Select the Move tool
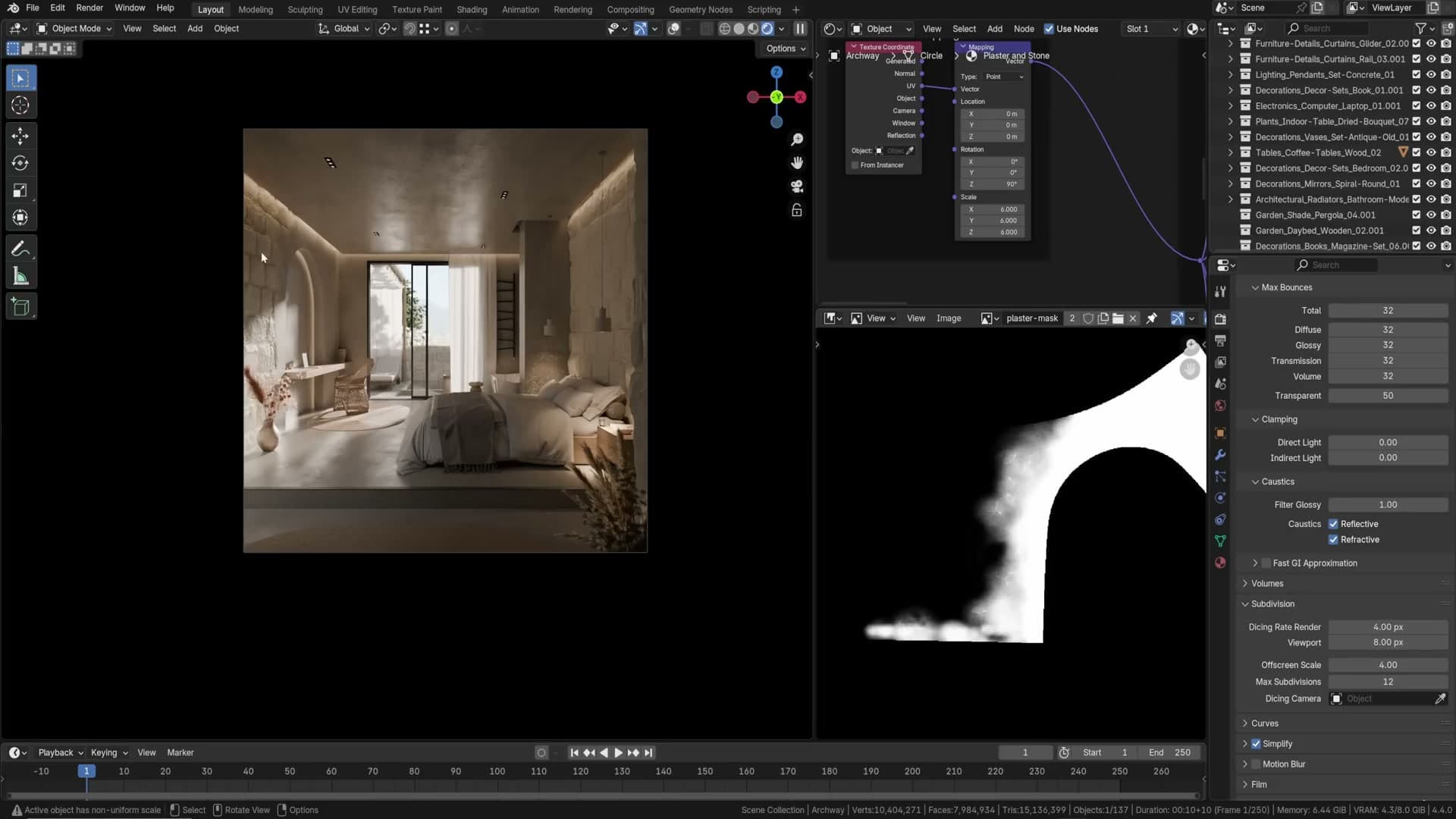1456x819 pixels. coord(20,136)
